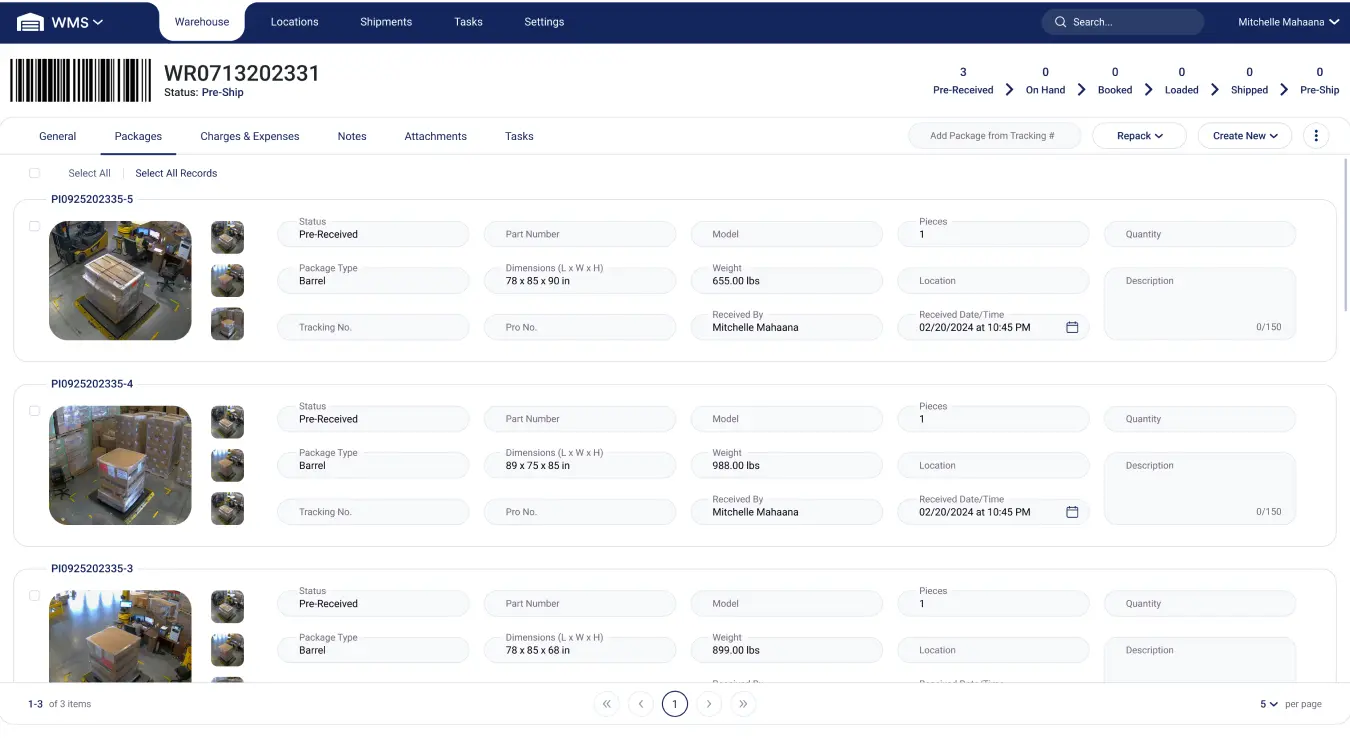This screenshot has width=1350, height=746.
Task: Open the per page count dropdown
Action: [1269, 704]
